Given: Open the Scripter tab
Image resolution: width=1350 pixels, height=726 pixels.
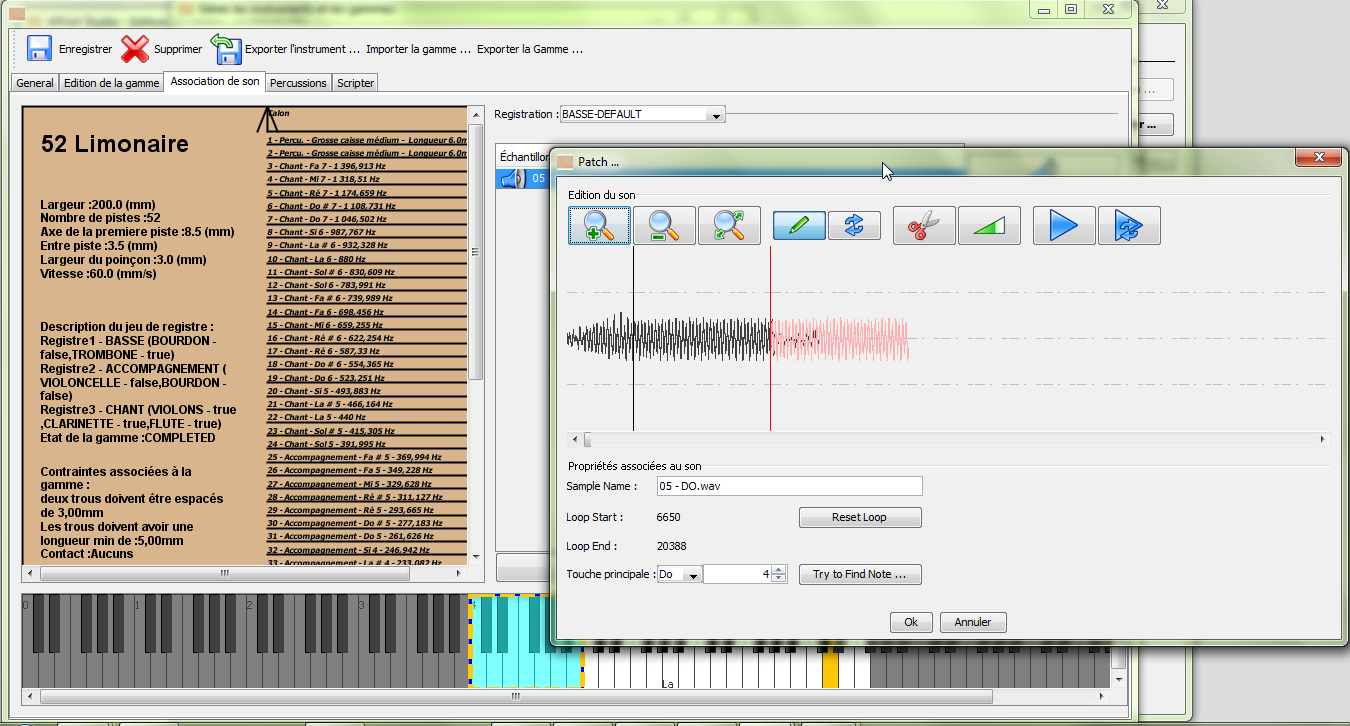Looking at the screenshot, I should point(355,83).
